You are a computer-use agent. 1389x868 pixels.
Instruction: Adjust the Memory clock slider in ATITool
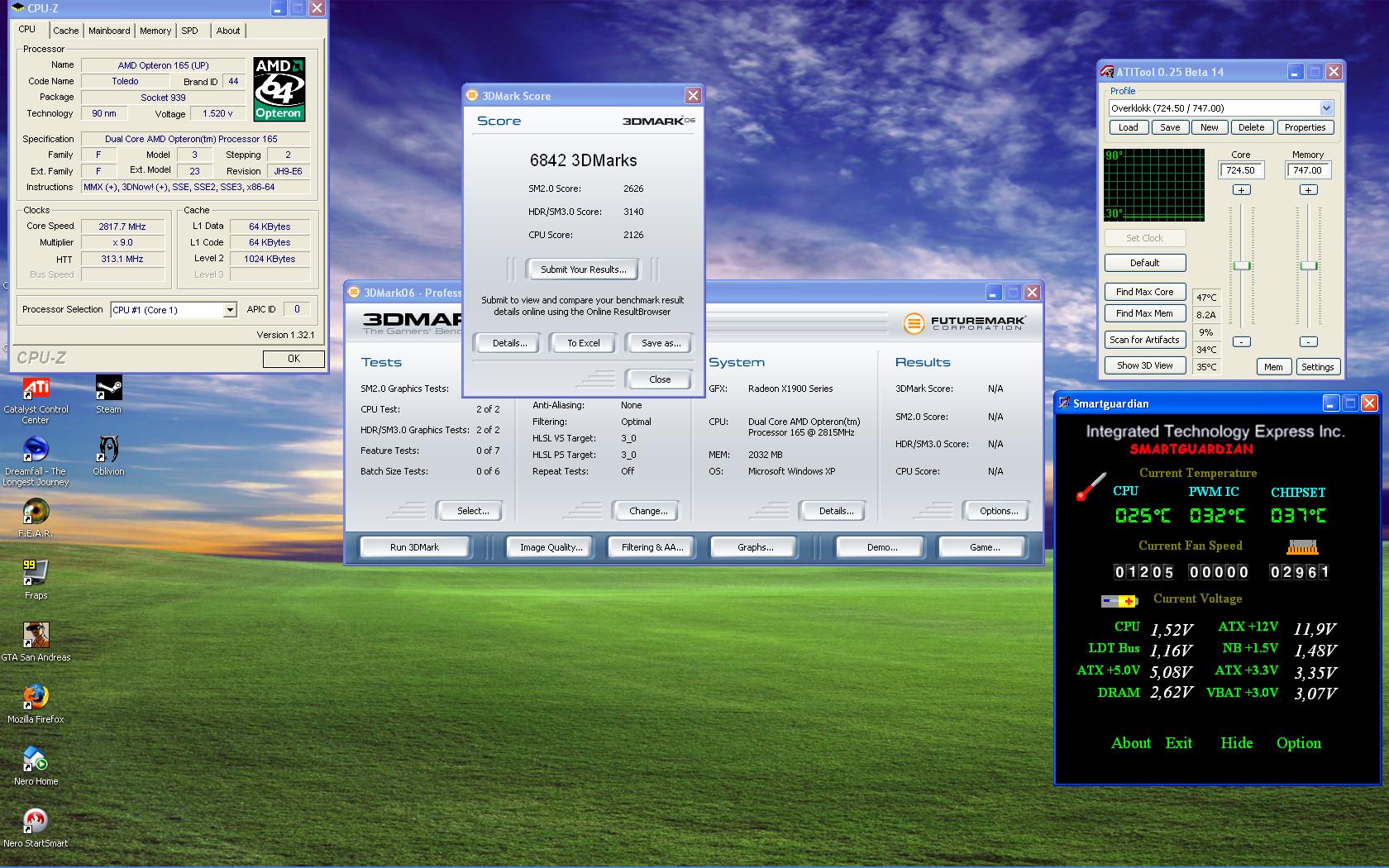click(1308, 265)
